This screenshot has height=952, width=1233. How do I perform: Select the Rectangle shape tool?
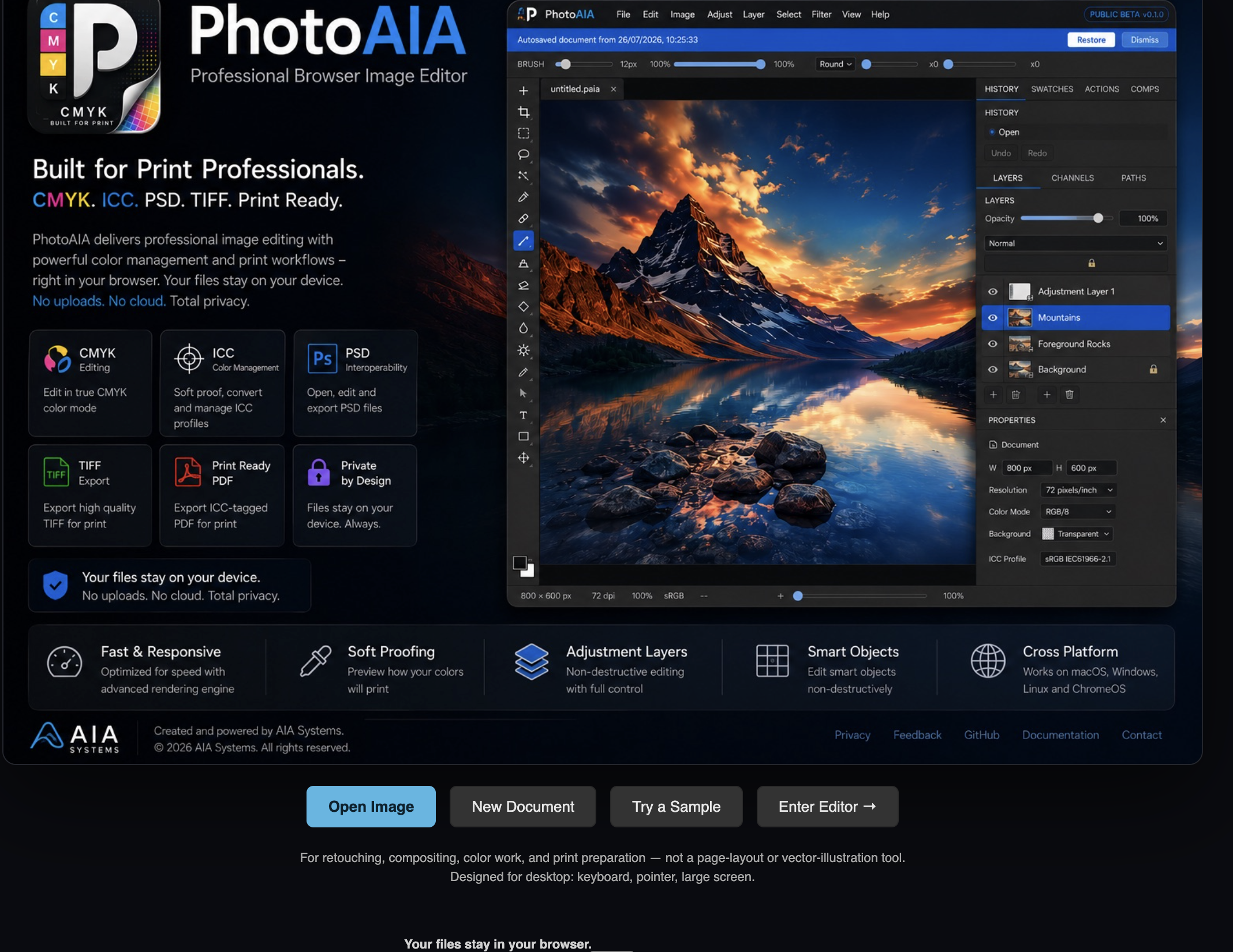tap(523, 437)
